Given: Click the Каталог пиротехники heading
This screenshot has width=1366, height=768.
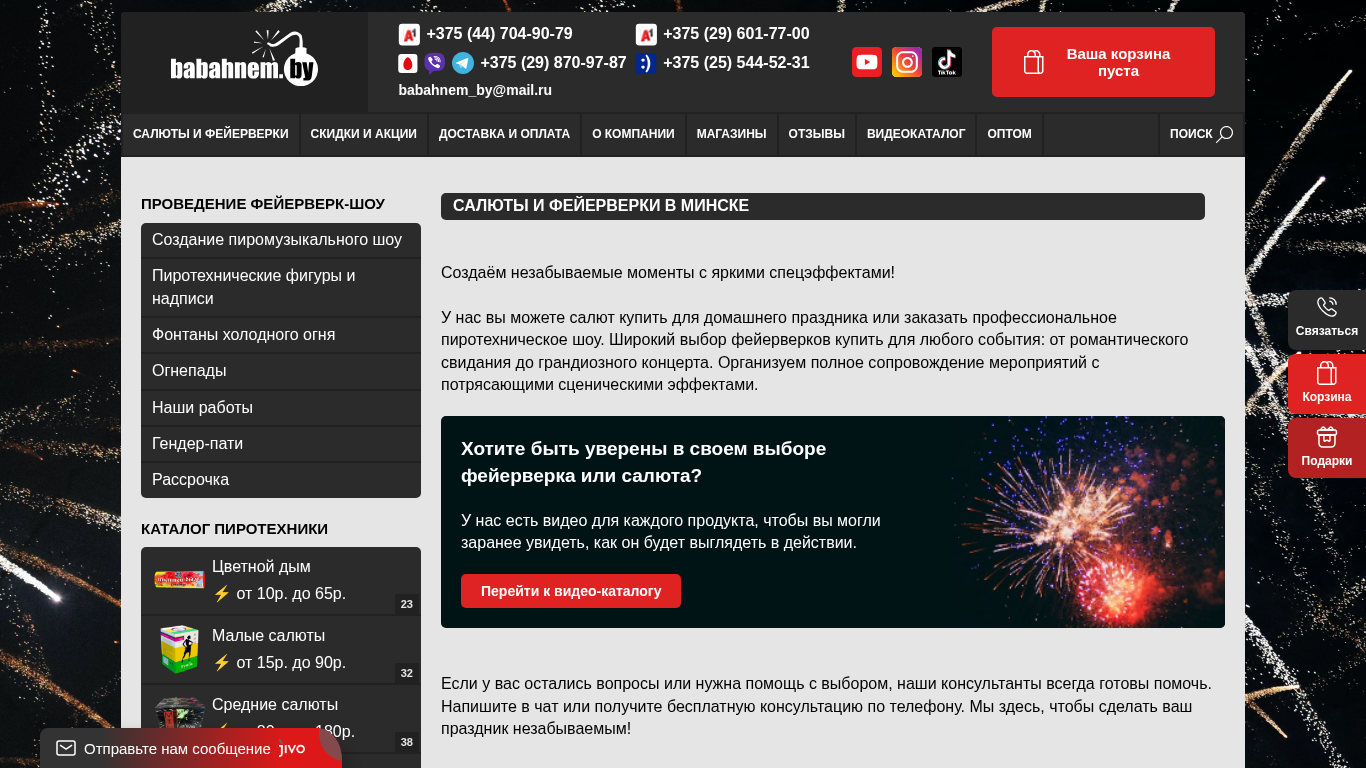Looking at the screenshot, I should (x=234, y=529).
